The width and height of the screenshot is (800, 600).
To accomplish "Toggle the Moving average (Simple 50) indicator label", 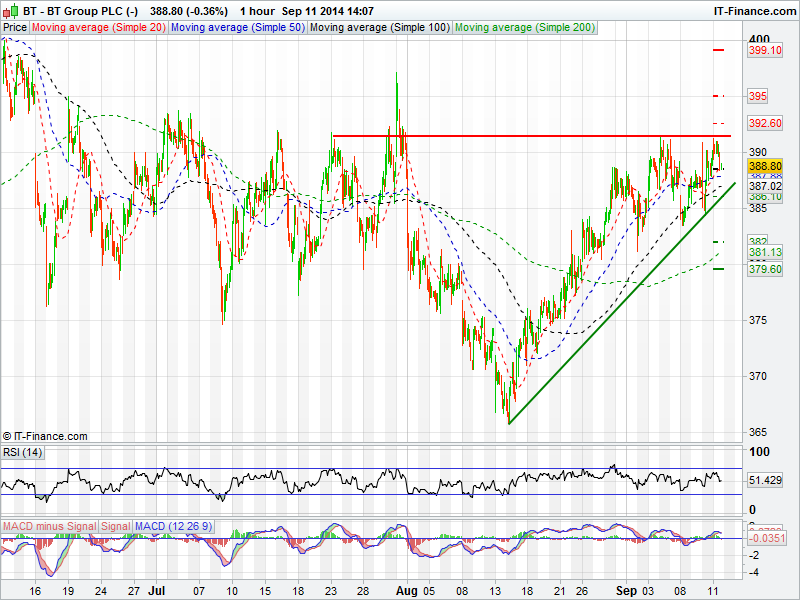I will pyautogui.click(x=237, y=28).
